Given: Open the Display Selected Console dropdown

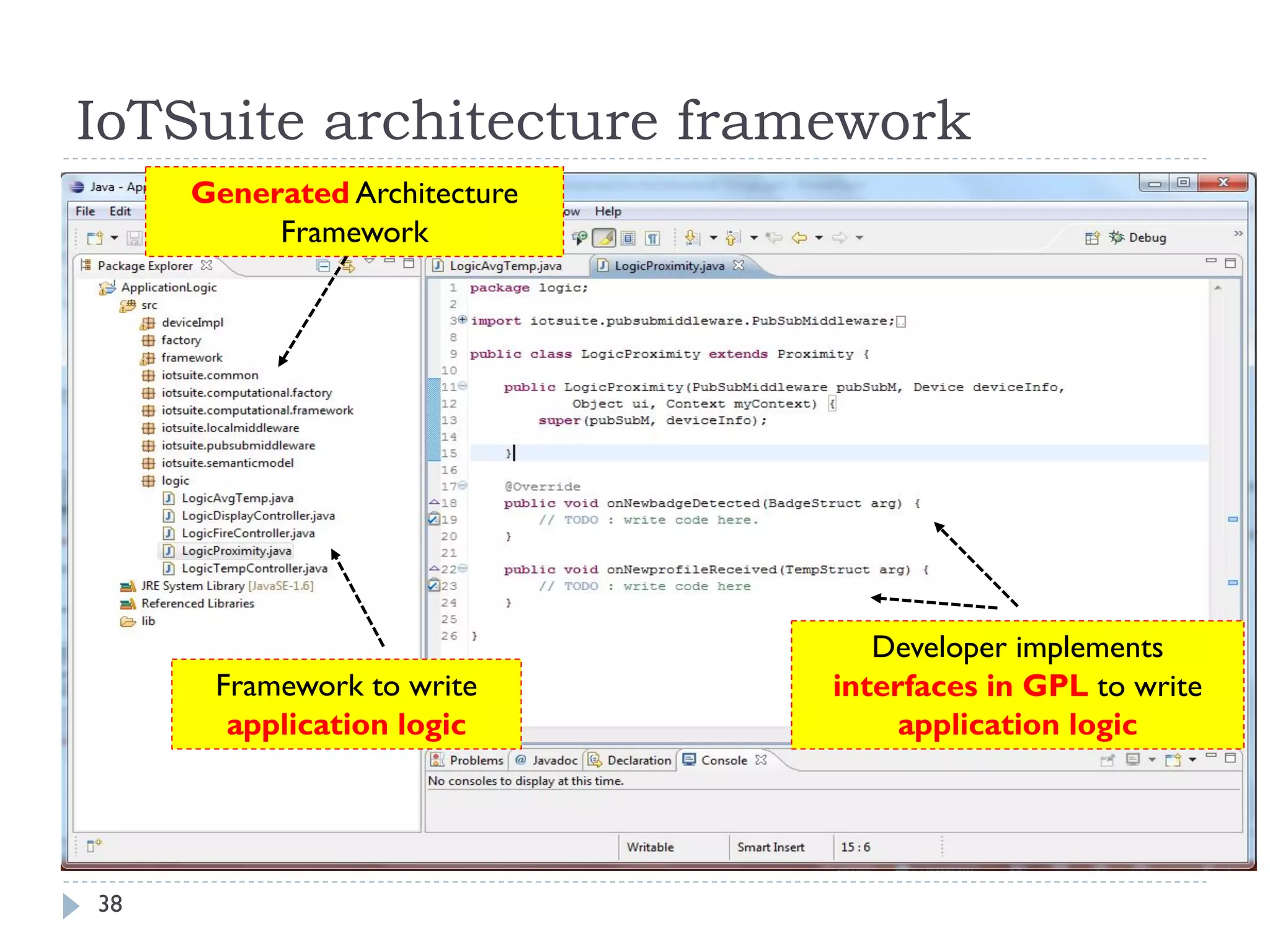Looking at the screenshot, I should [x=1152, y=760].
